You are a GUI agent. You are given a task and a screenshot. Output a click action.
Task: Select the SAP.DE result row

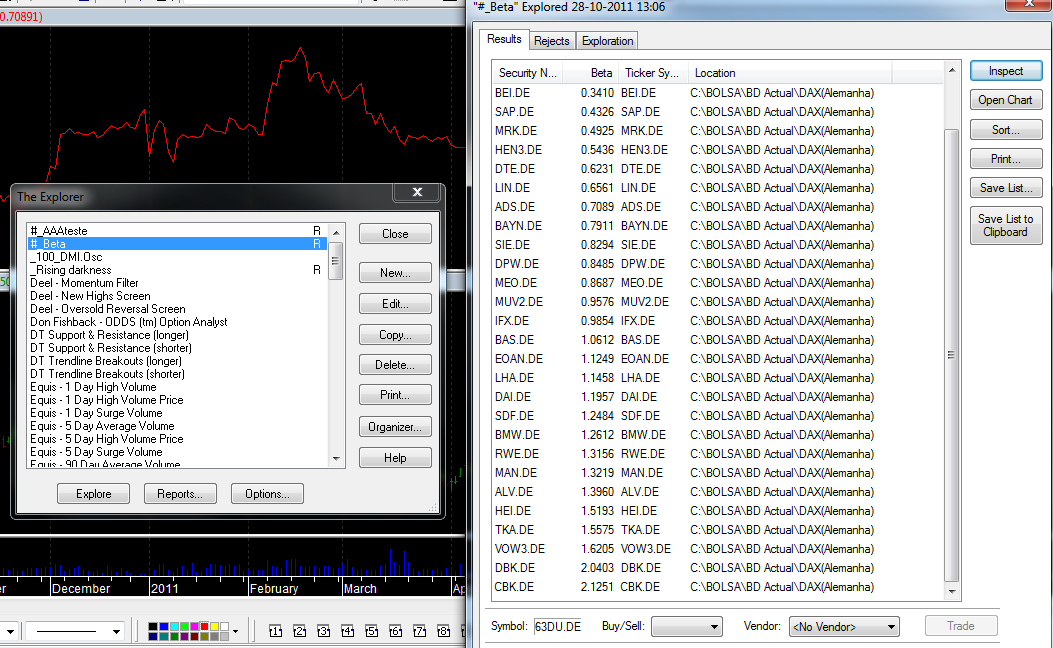pos(718,111)
